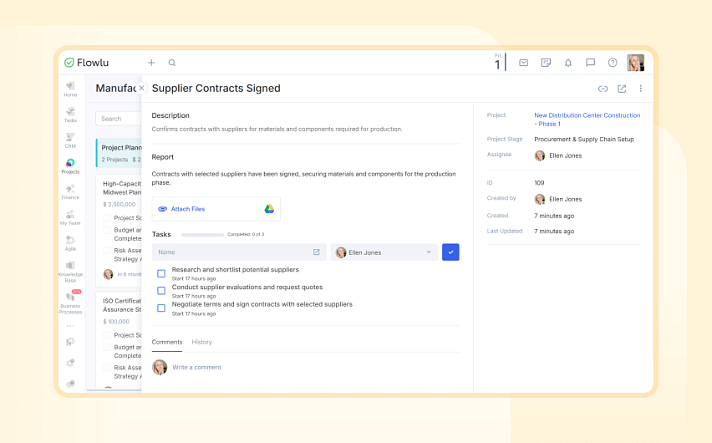This screenshot has height=443, width=712.
Task: Check Research and shortlist potential suppliers
Action: pos(161,273)
